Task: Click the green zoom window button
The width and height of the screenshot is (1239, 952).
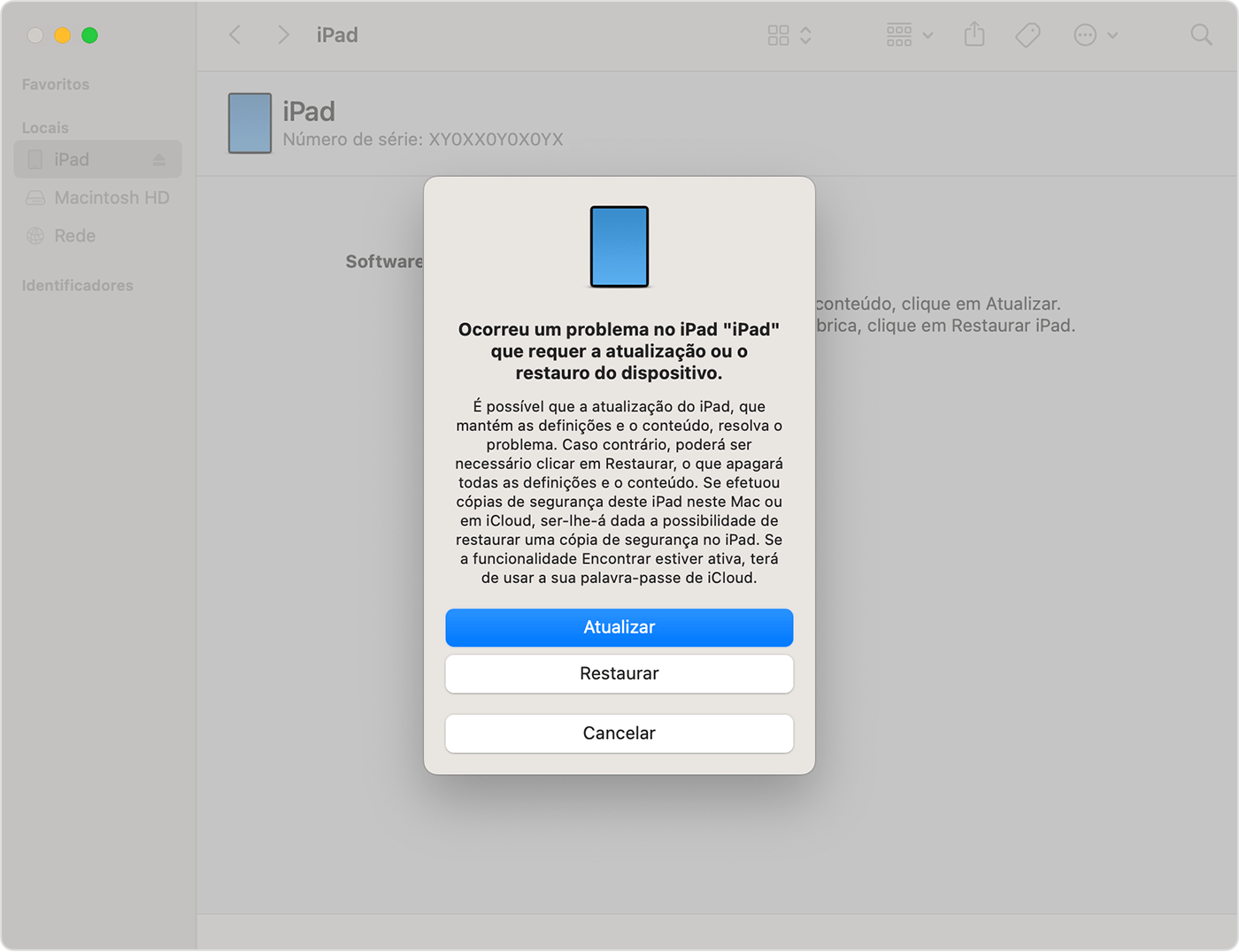Action: (x=89, y=35)
